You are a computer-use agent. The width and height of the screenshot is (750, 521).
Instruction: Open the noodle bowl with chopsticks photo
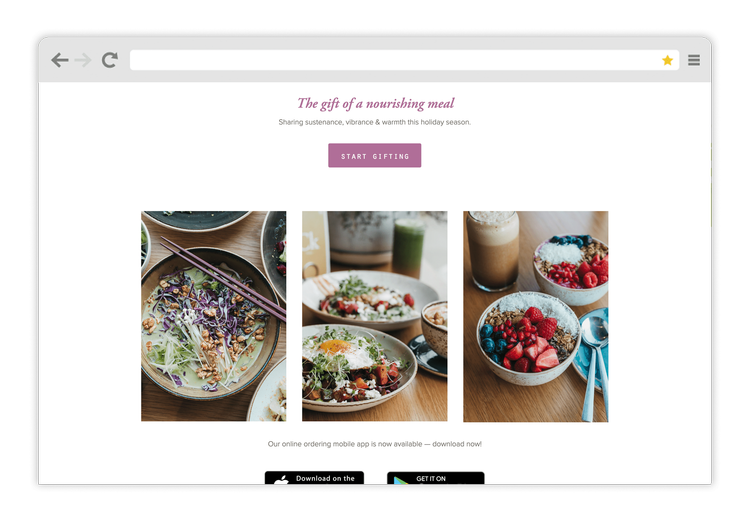point(214,316)
